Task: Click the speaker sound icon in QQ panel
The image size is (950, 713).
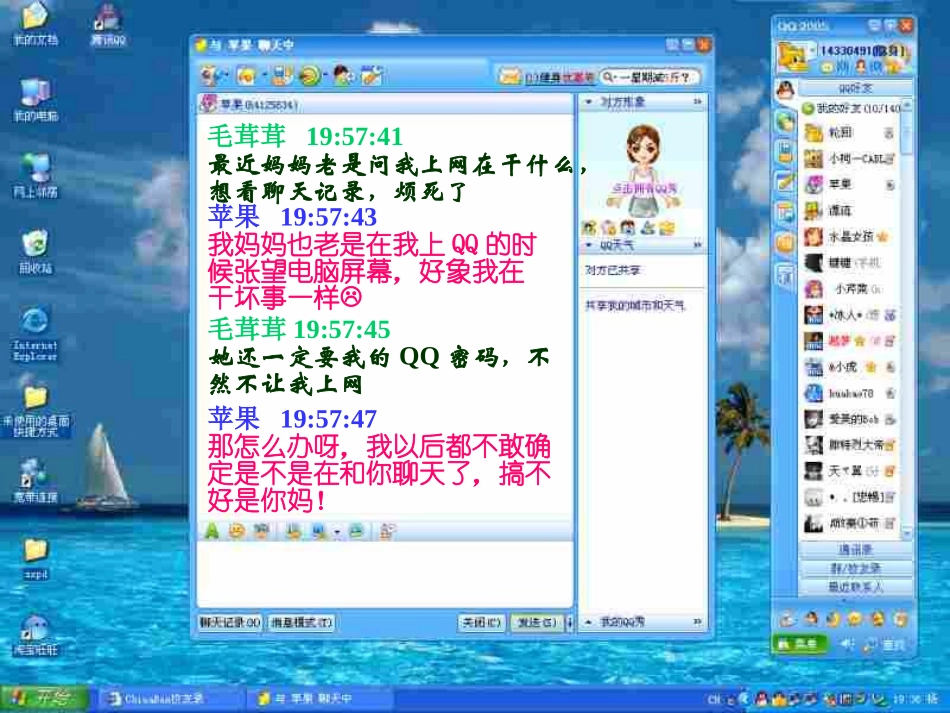Action: [x=847, y=645]
